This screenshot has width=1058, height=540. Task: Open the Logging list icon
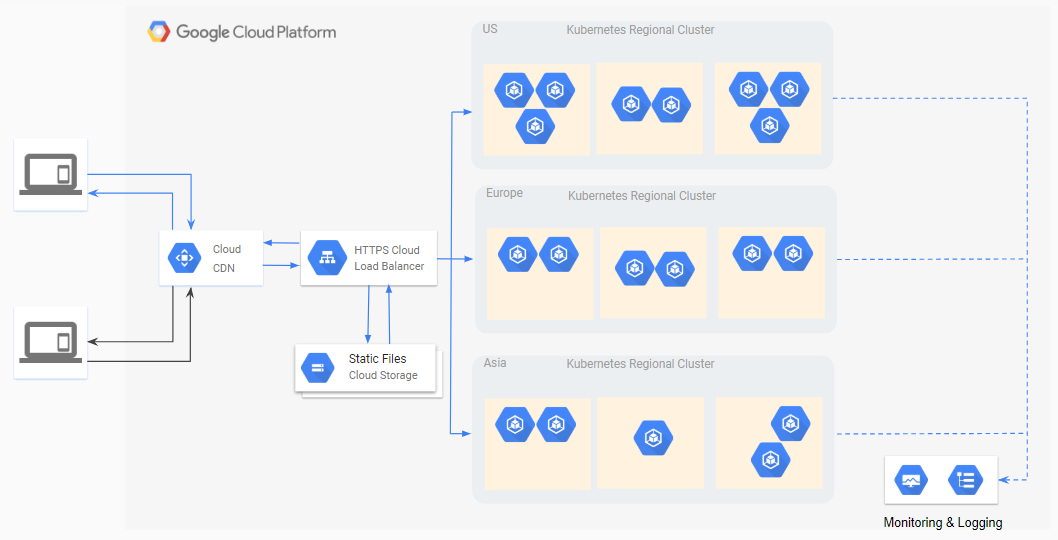(x=965, y=481)
